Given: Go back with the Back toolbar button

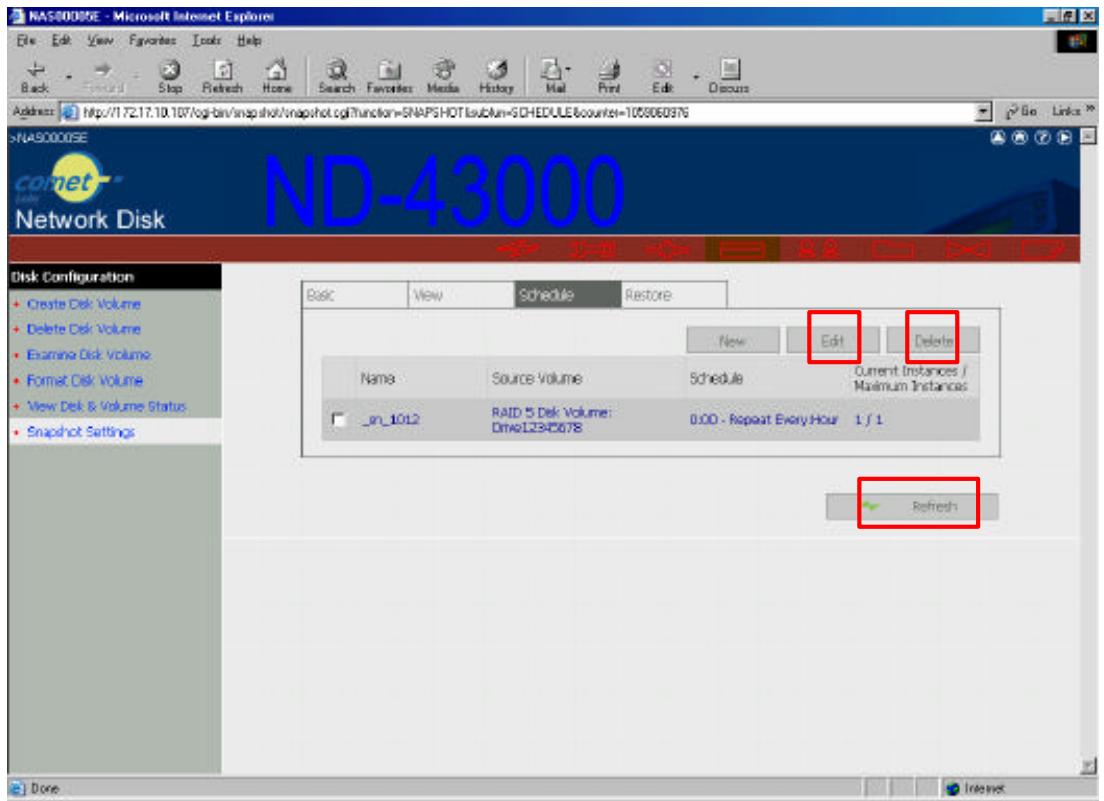Looking at the screenshot, I should (x=34, y=77).
